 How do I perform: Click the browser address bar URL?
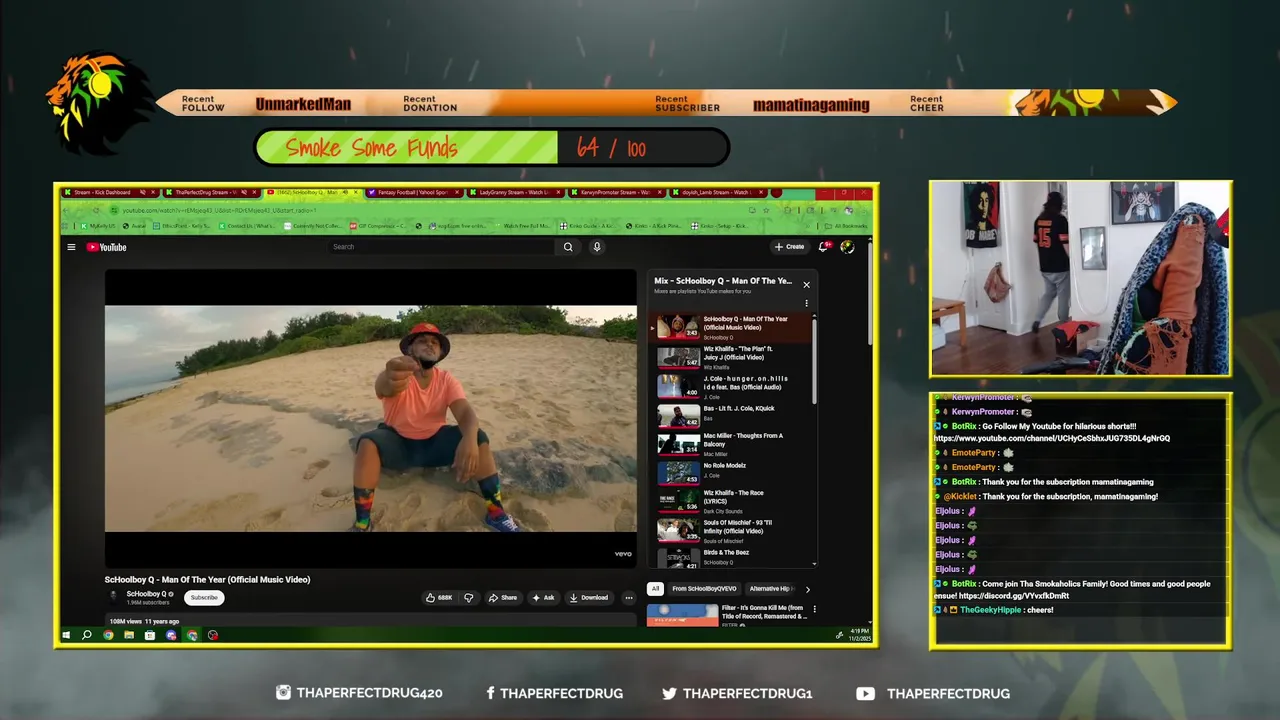tap(218, 210)
